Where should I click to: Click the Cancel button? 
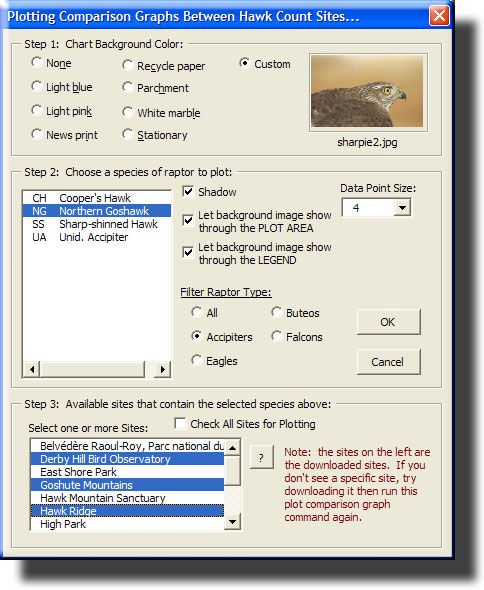point(388,362)
